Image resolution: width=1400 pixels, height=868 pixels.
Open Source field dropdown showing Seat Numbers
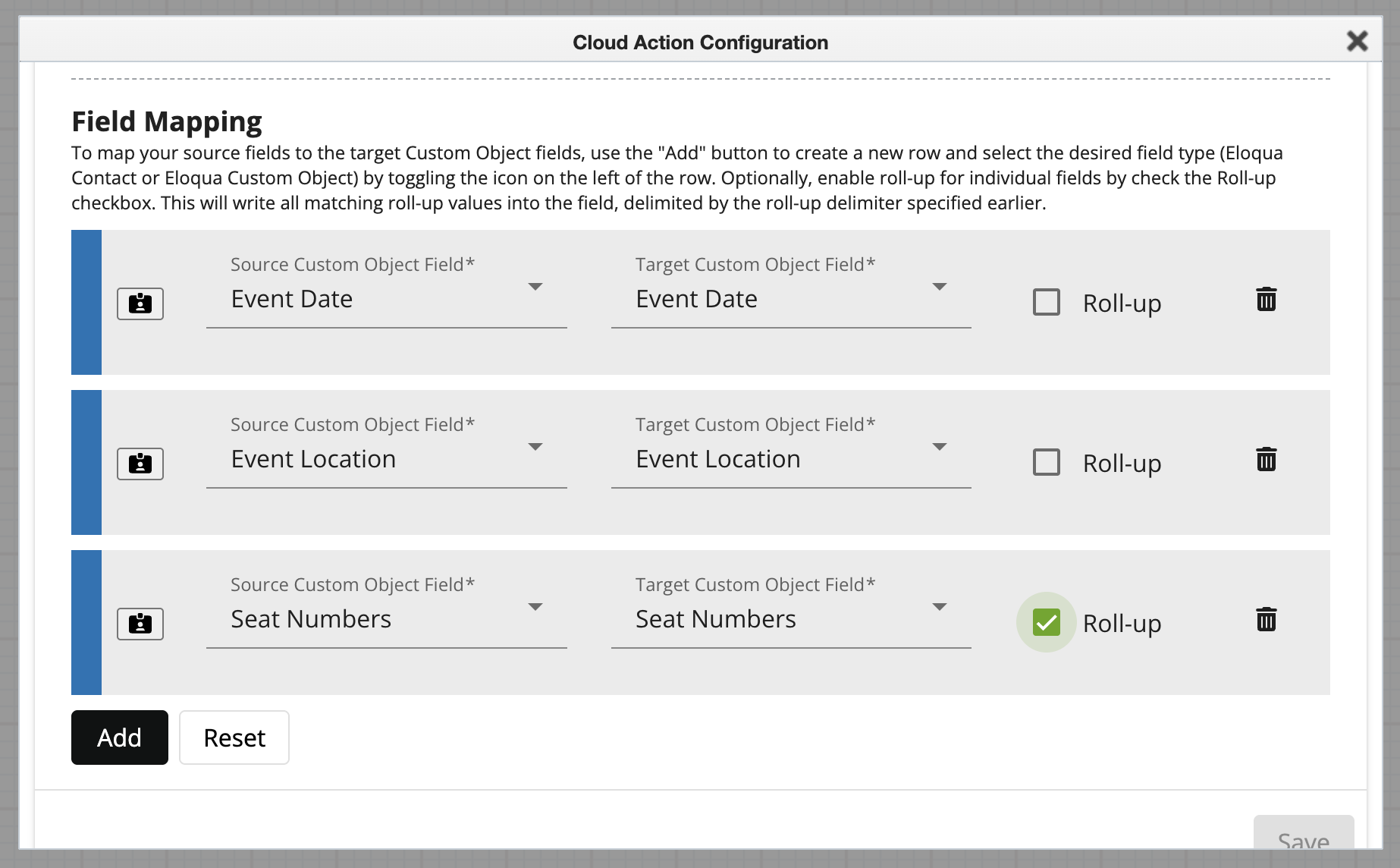tap(386, 619)
